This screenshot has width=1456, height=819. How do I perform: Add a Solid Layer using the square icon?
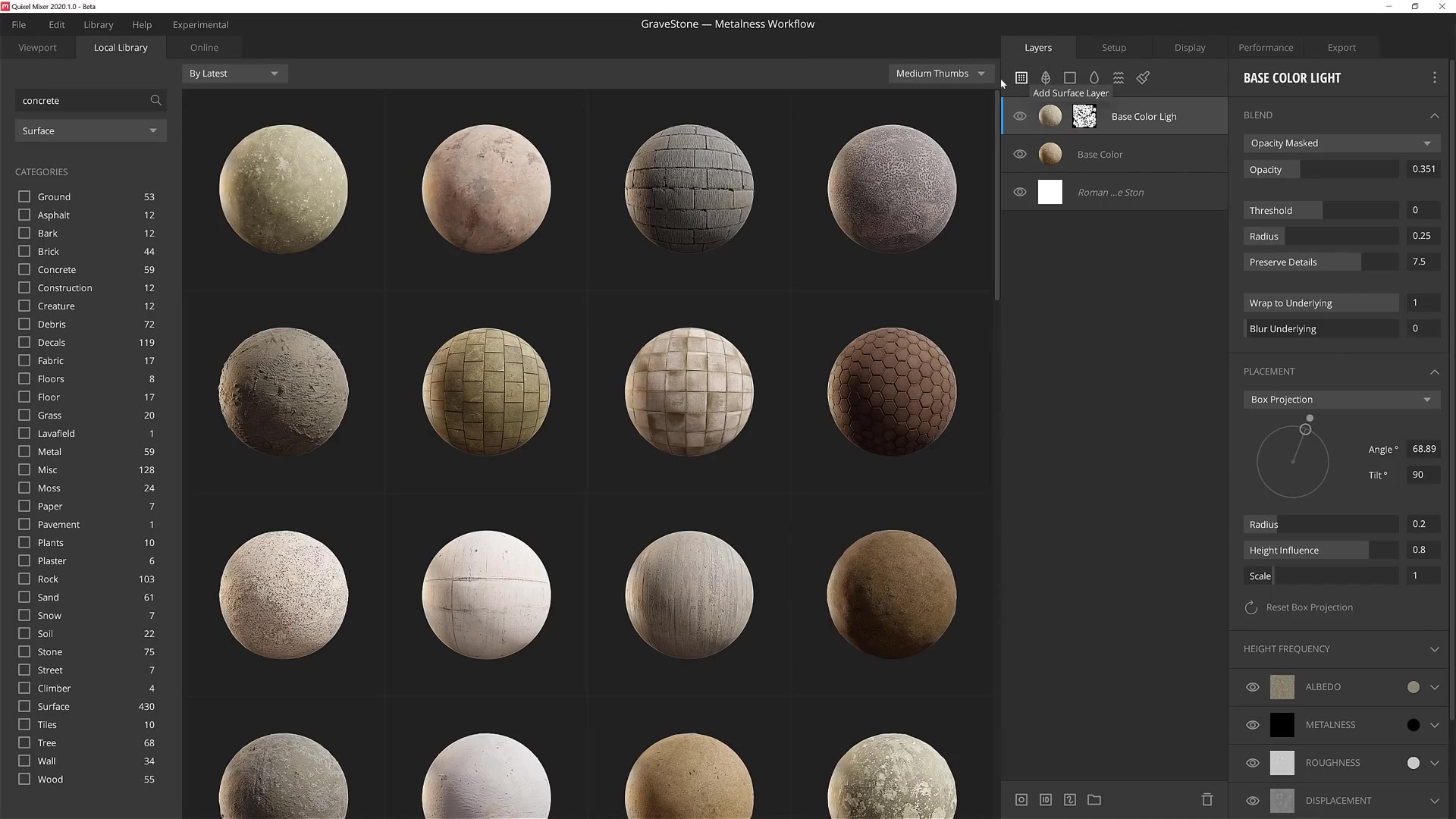point(1070,77)
